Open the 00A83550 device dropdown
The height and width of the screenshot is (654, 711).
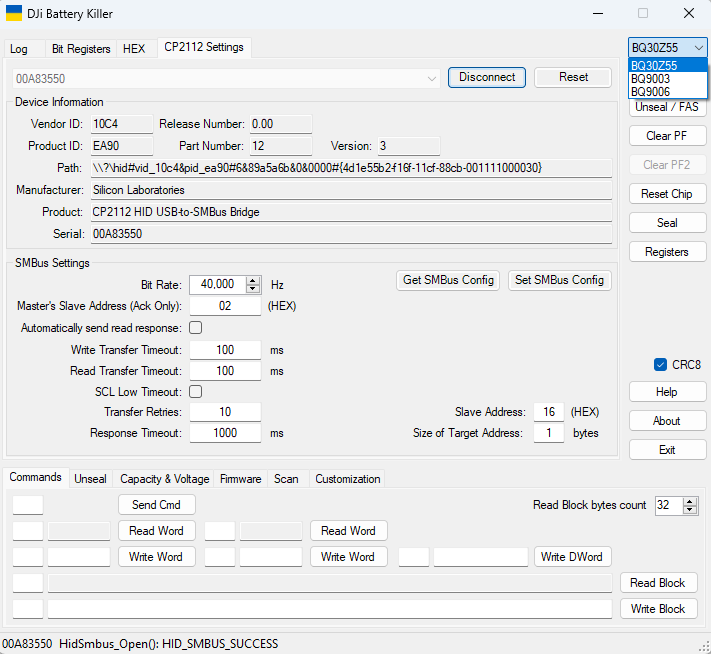pyautogui.click(x=431, y=79)
